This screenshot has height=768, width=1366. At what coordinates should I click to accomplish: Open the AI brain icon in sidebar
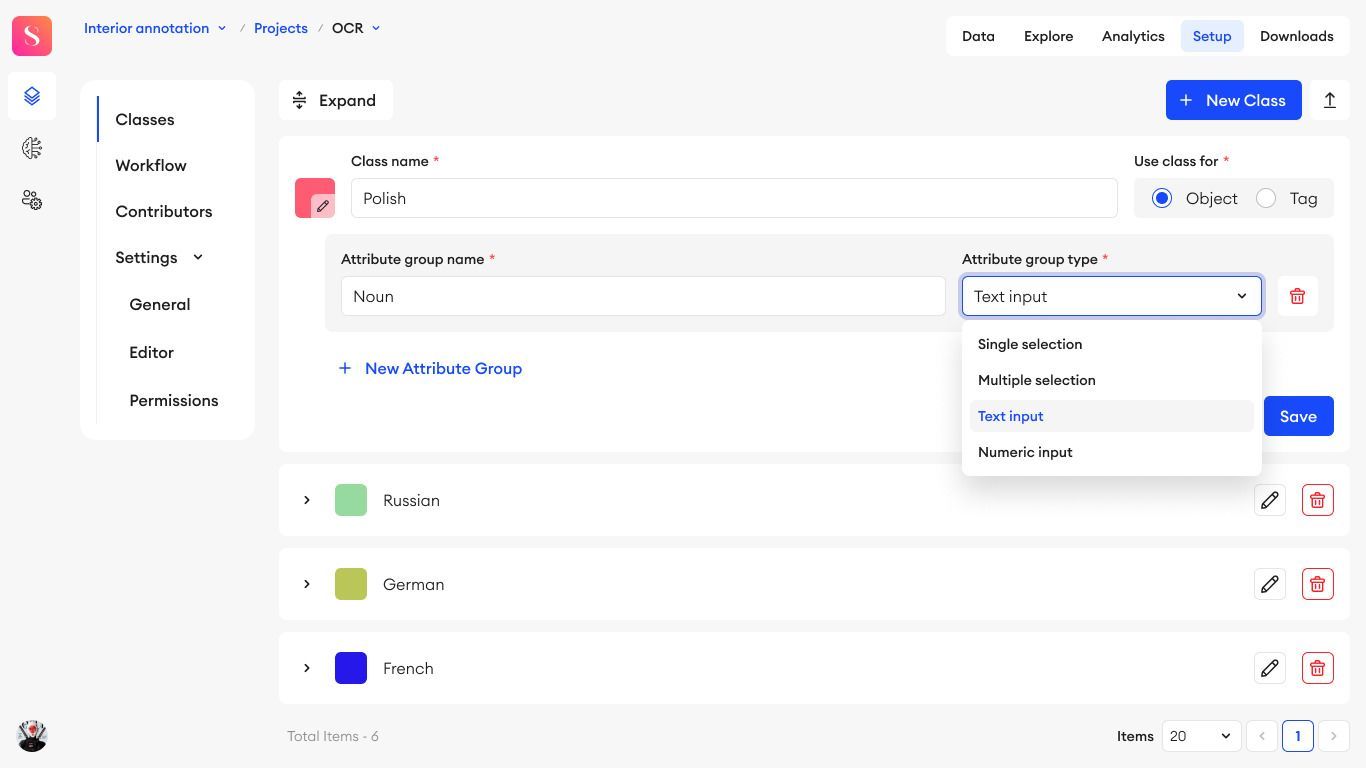click(32, 148)
